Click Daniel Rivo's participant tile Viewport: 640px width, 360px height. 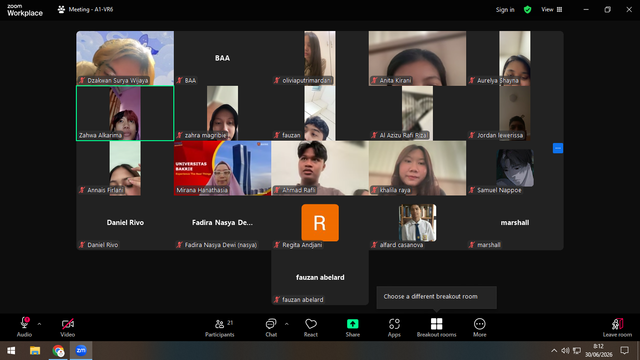coord(125,223)
